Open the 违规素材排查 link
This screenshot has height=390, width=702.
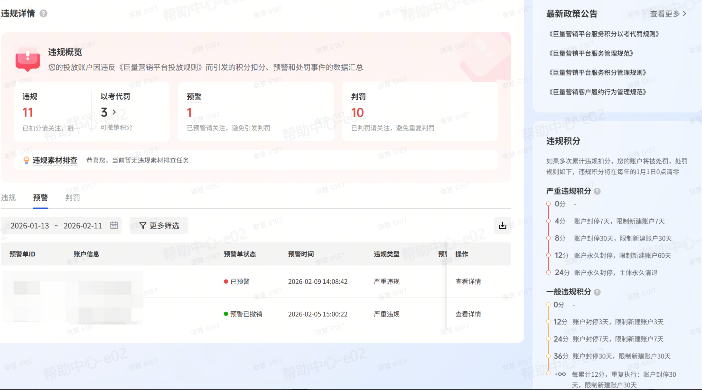pos(55,160)
